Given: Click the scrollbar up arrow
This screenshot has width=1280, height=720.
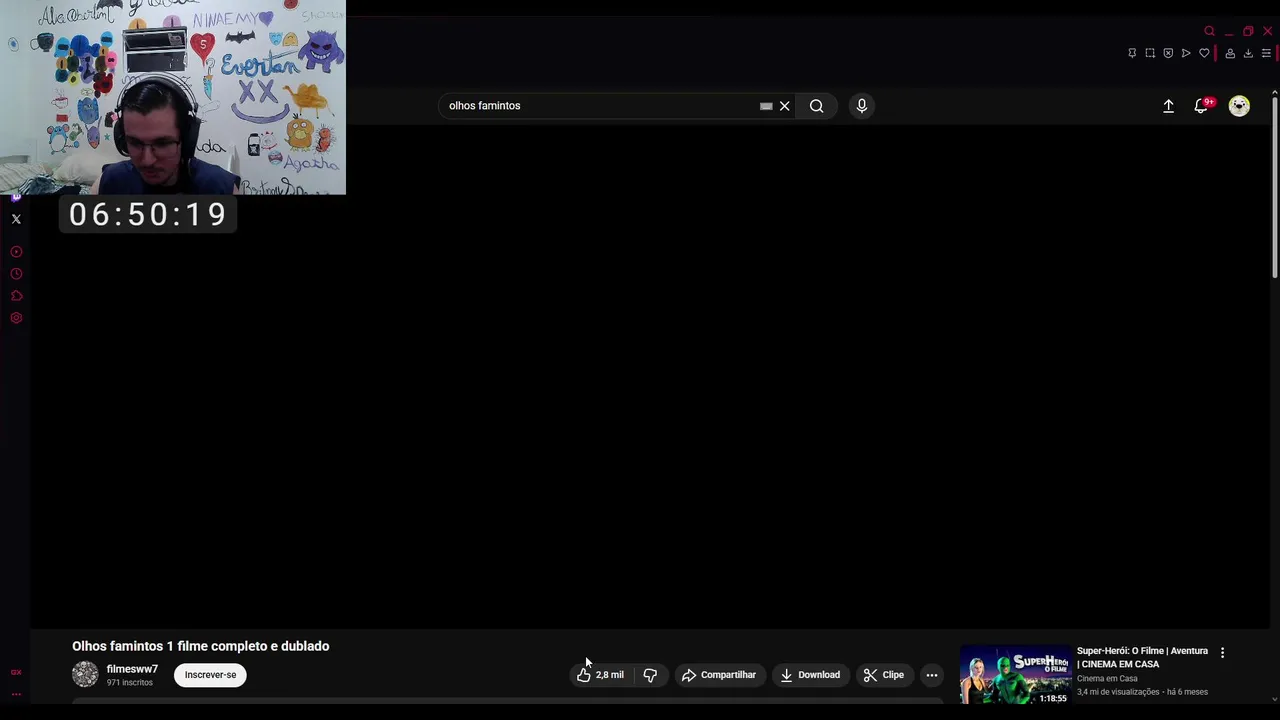Looking at the screenshot, I should 1274,92.
